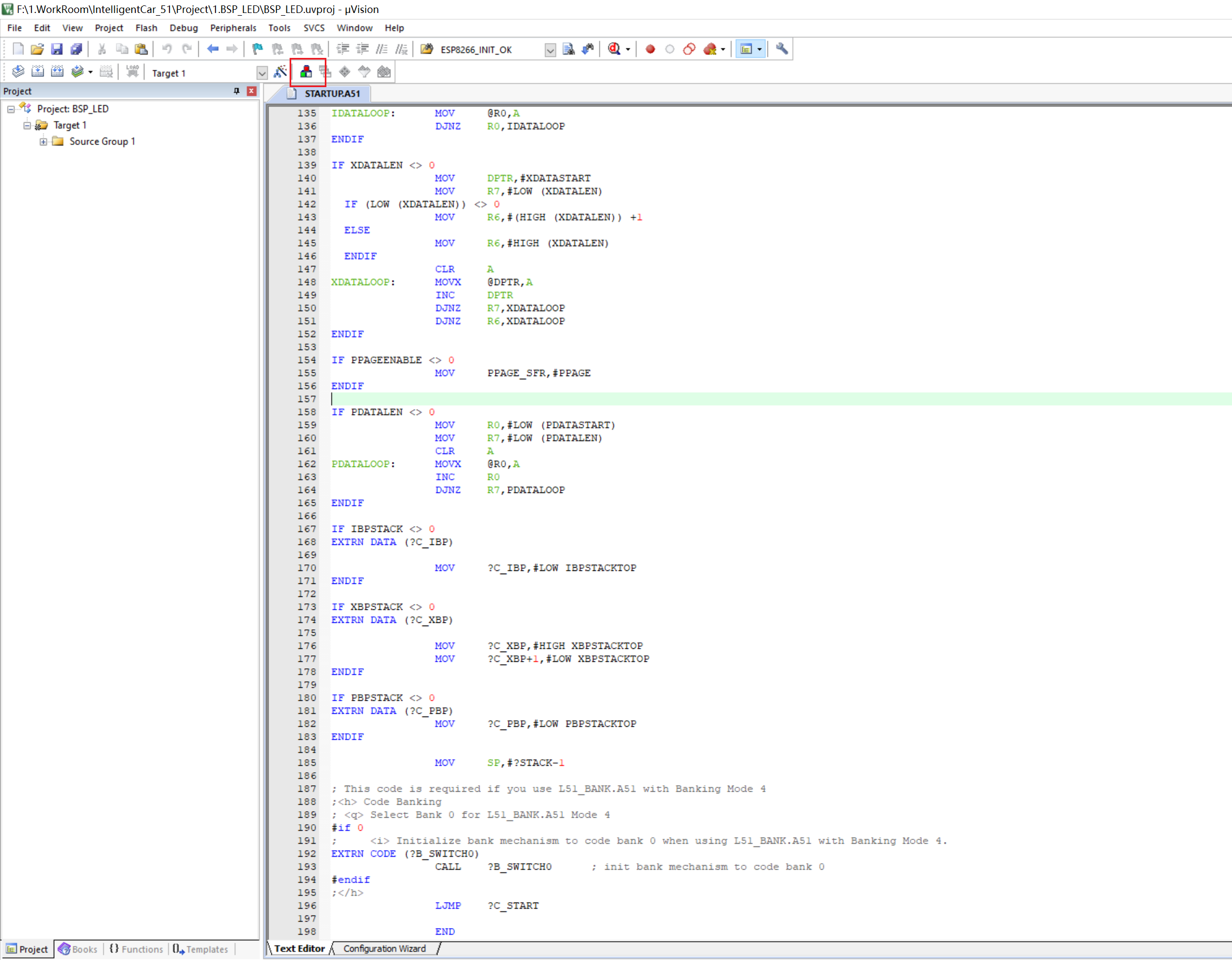Insert red breakpoint icon
The width and height of the screenshot is (1232, 960).
(651, 49)
